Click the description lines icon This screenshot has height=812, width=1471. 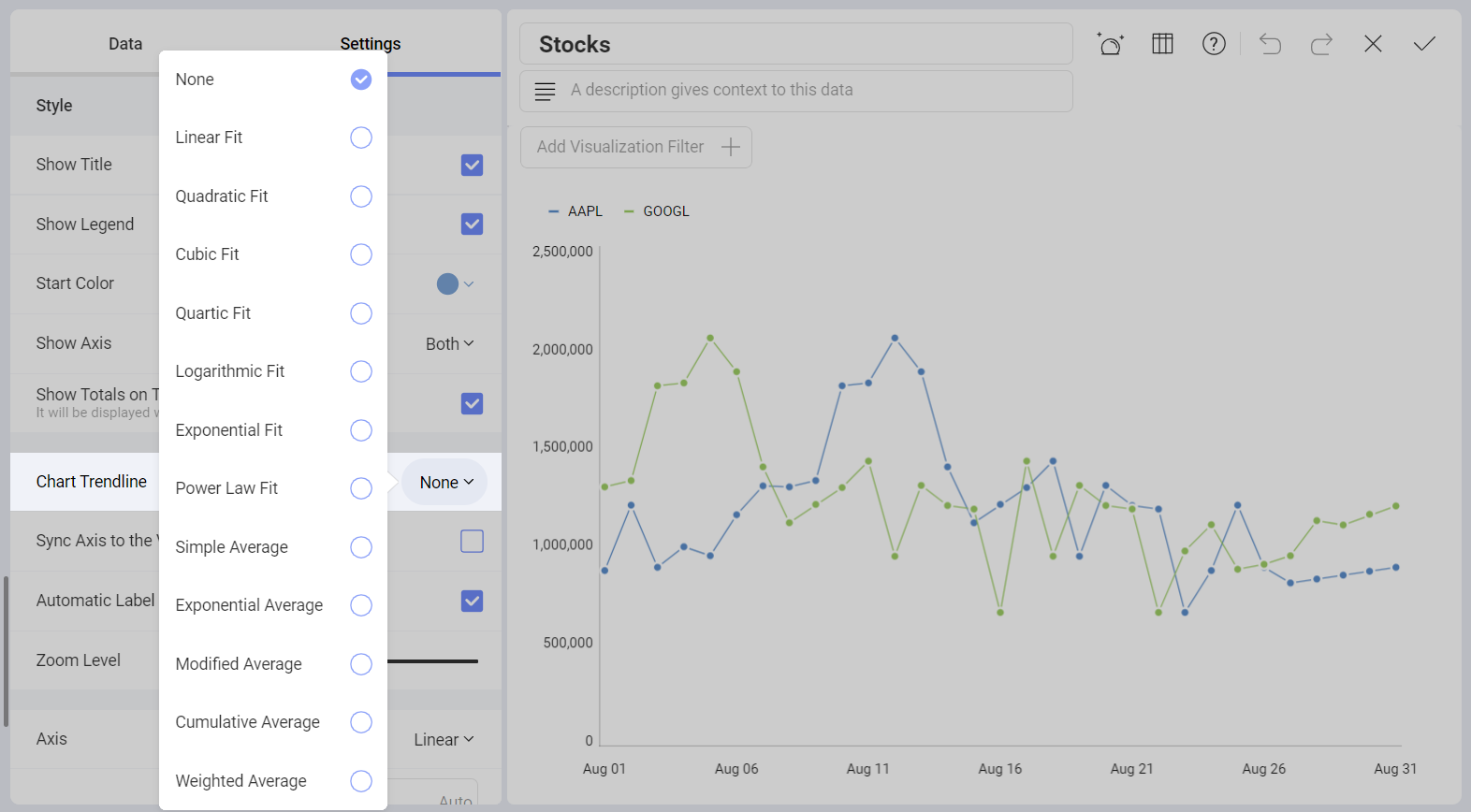pyautogui.click(x=545, y=91)
